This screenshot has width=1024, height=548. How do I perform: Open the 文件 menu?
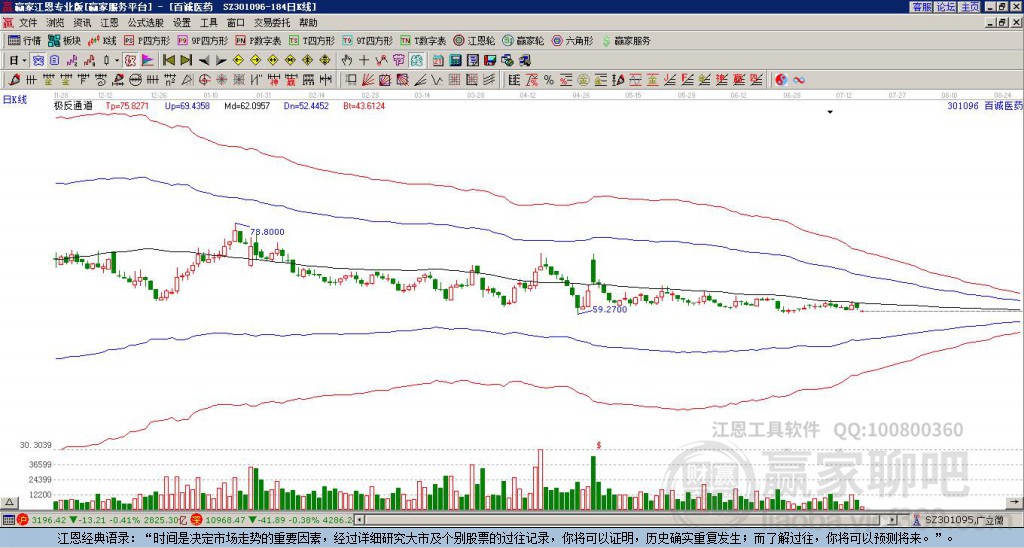coord(28,23)
